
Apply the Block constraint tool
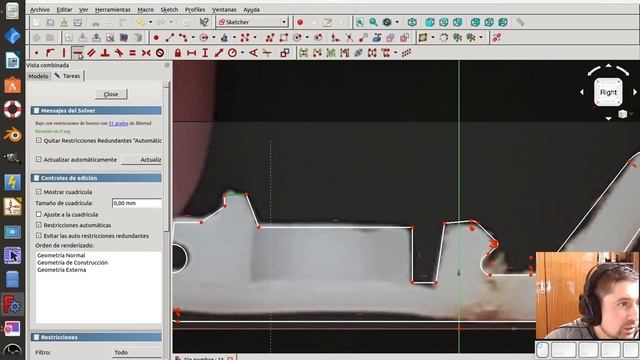point(160,53)
